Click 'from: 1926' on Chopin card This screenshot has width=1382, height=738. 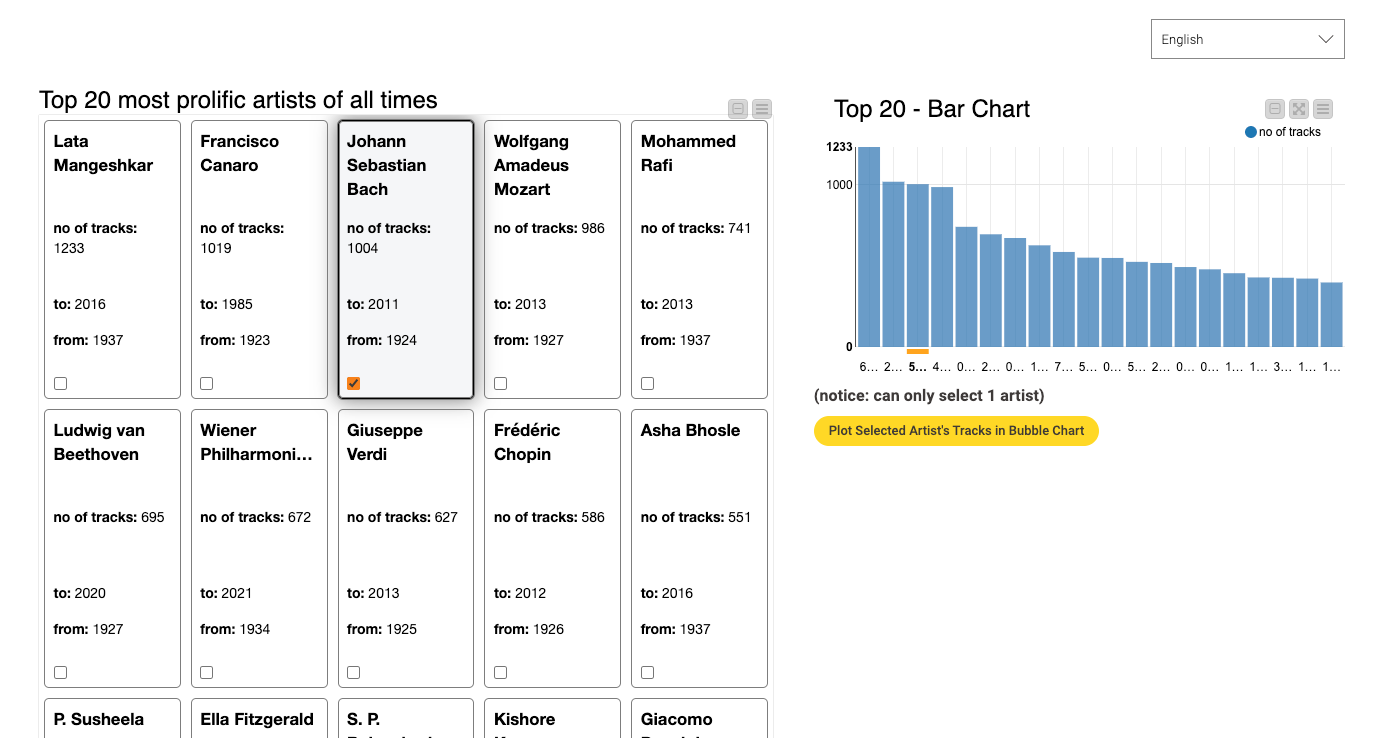pos(529,629)
